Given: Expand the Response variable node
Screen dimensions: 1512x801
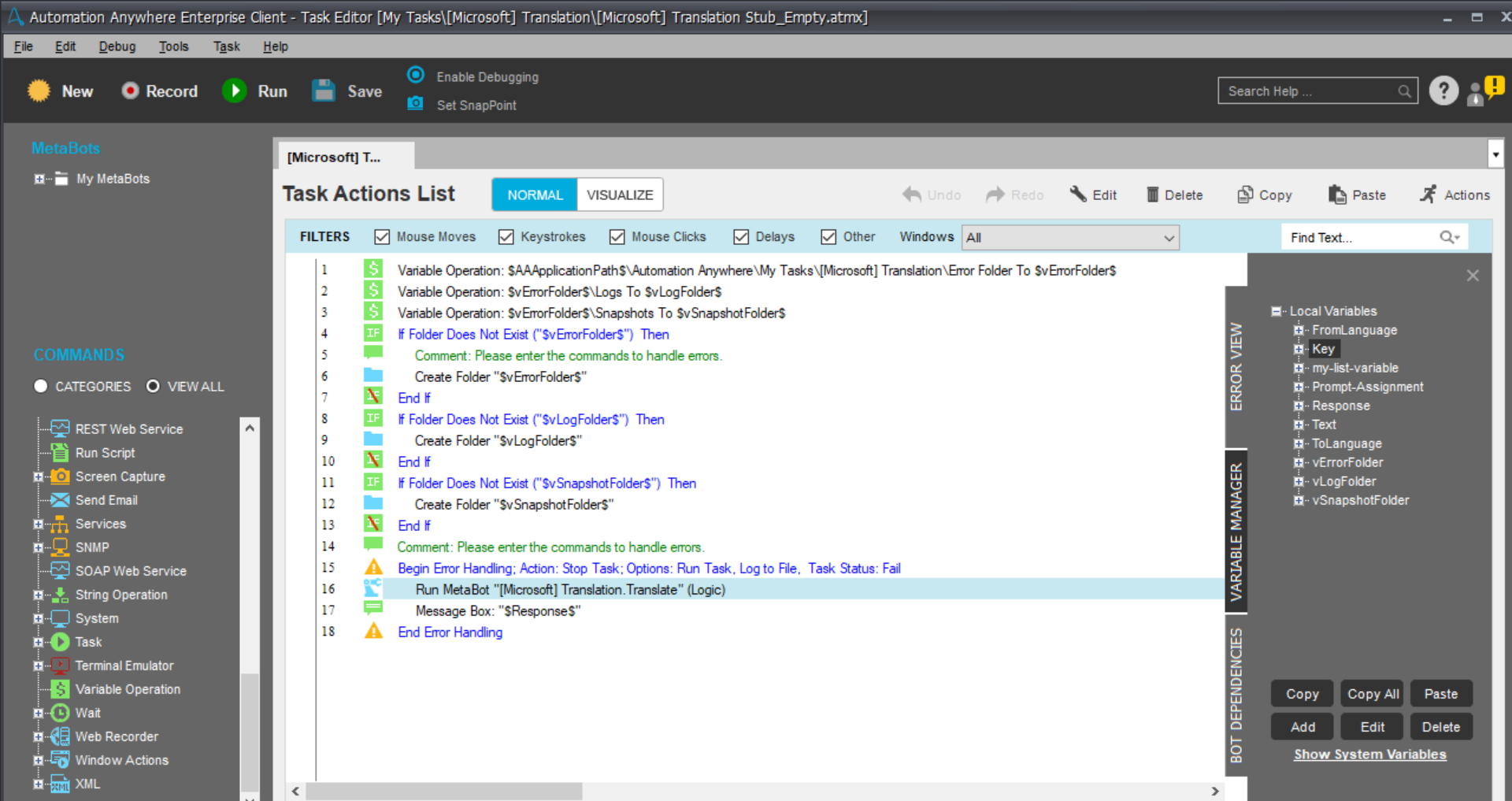Looking at the screenshot, I should (x=1299, y=406).
